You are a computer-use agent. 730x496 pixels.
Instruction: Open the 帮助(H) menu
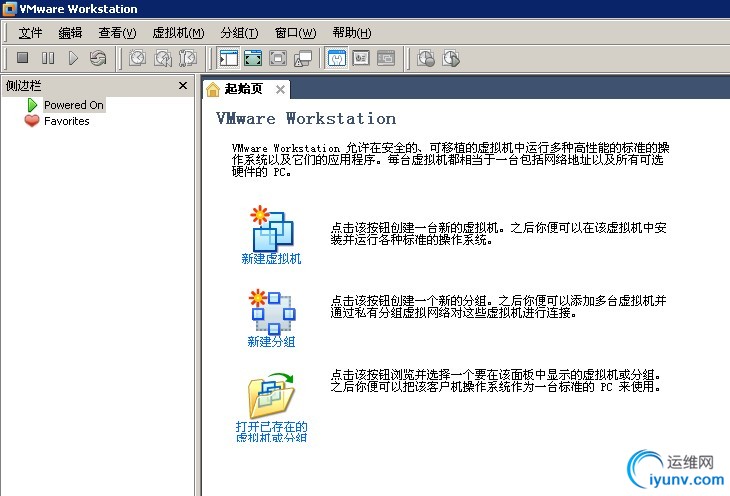click(x=352, y=33)
